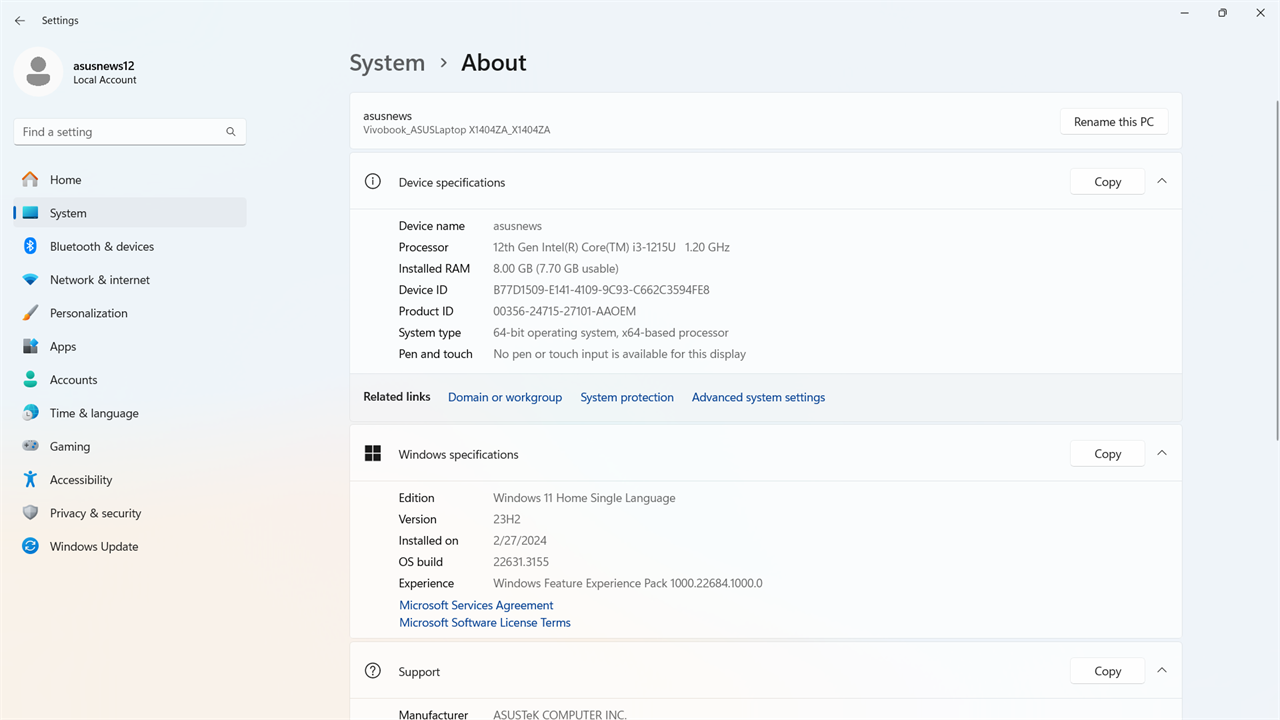
Task: Copy the Device specifications
Action: pos(1107,182)
